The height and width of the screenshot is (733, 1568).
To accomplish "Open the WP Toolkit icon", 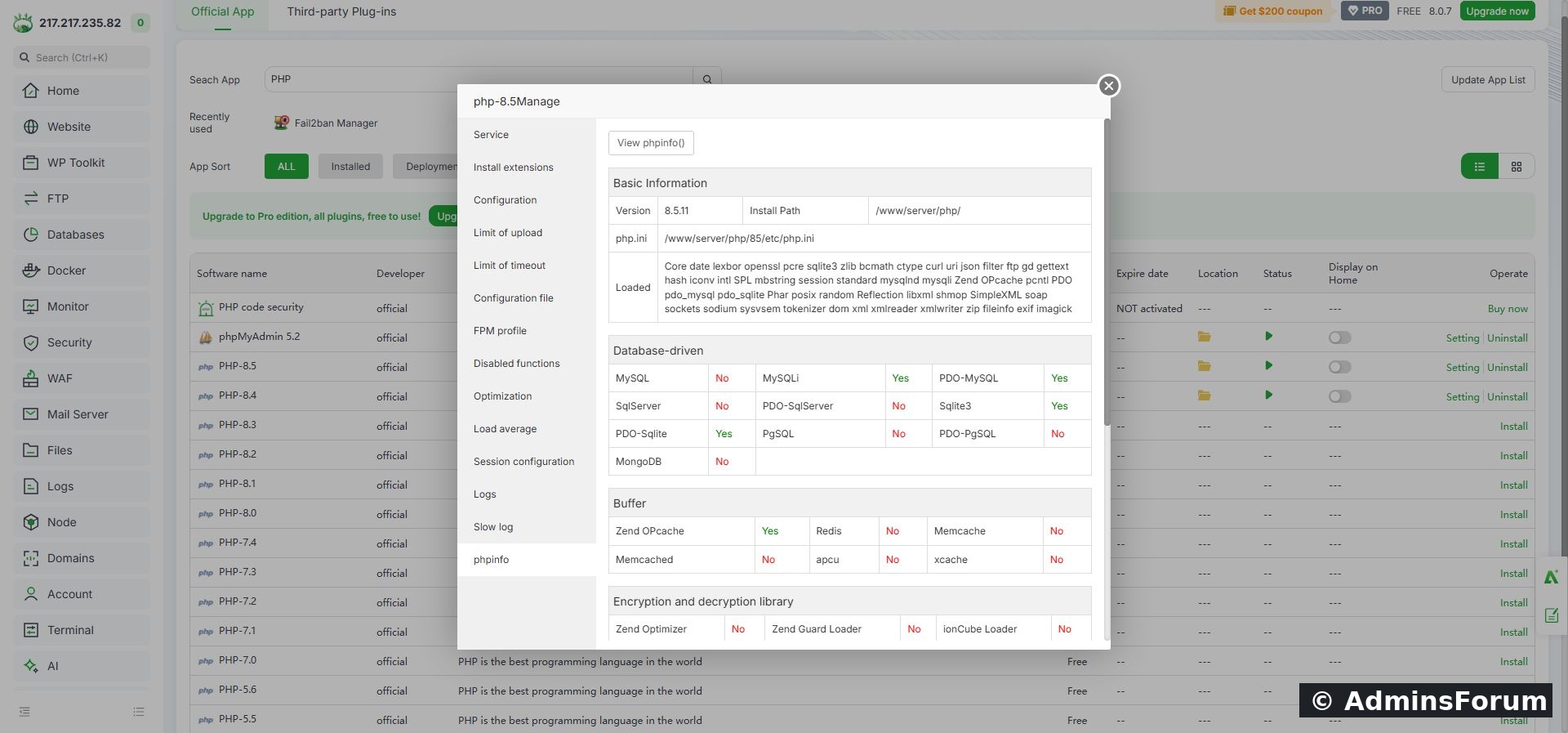I will coord(31,163).
